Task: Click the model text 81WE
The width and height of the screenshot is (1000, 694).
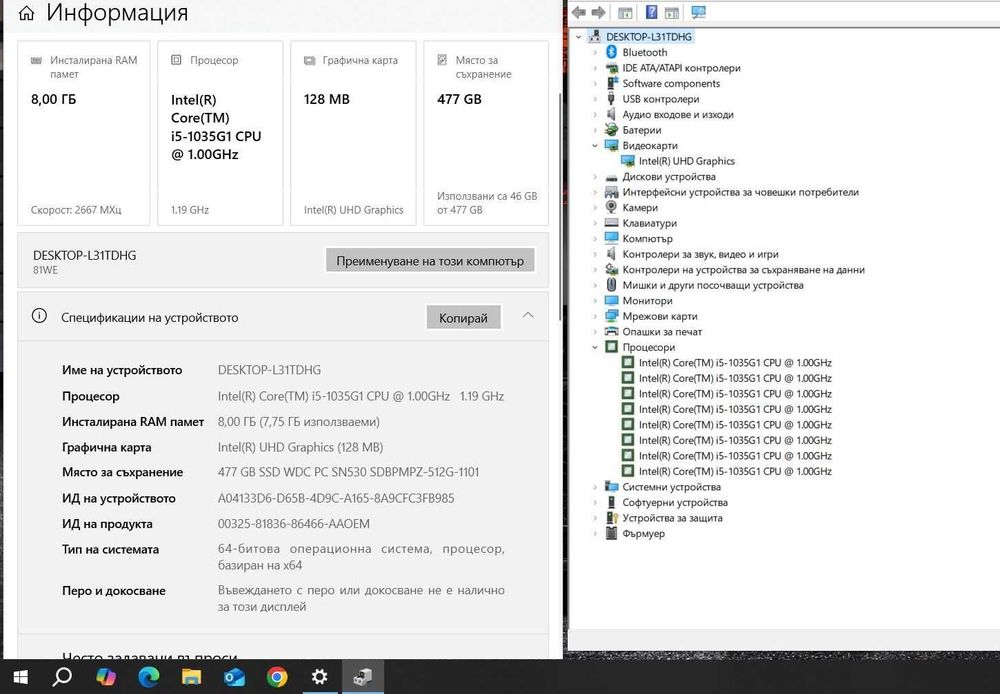Action: coord(45,270)
